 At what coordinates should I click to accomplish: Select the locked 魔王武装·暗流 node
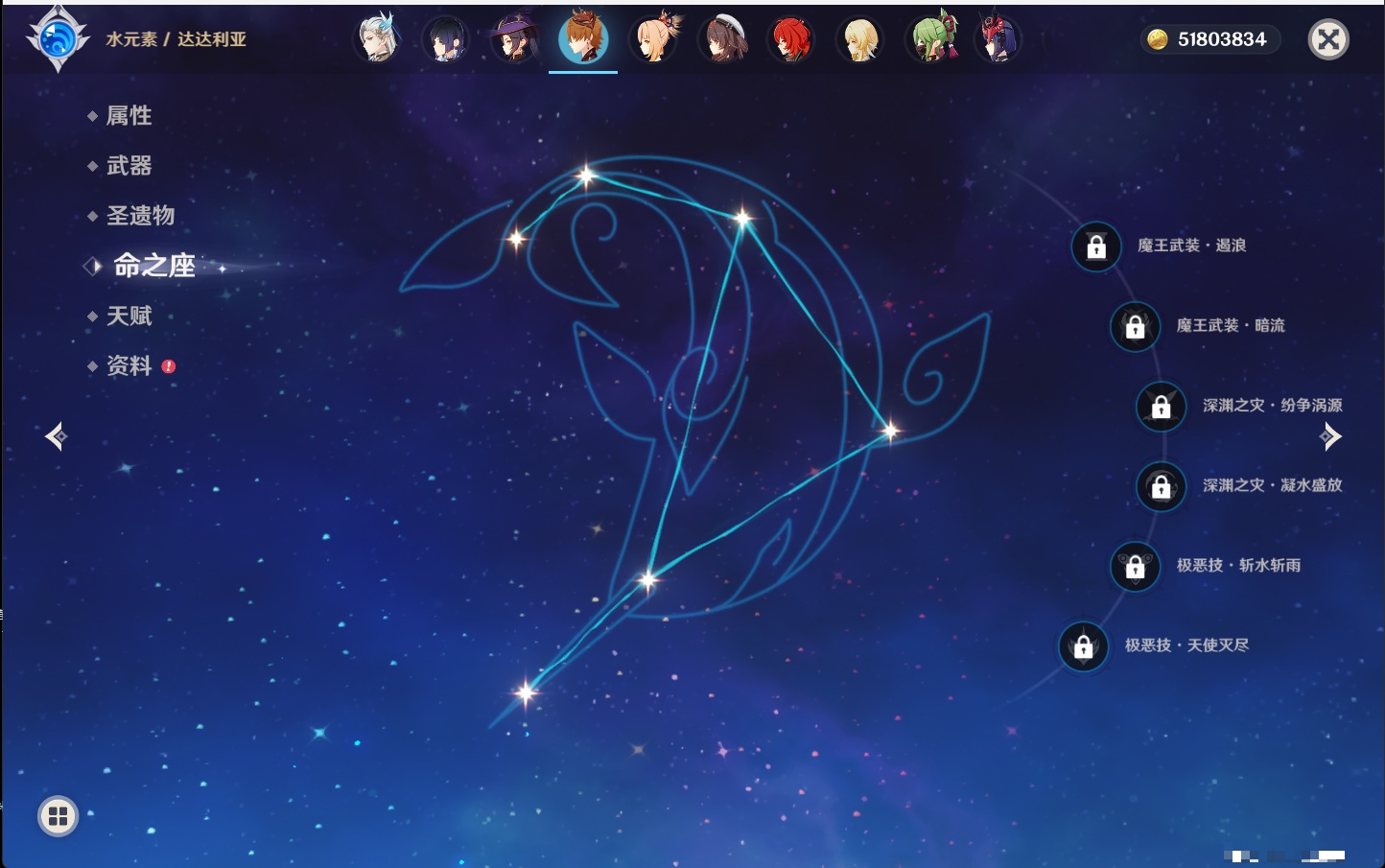pyautogui.click(x=1135, y=326)
